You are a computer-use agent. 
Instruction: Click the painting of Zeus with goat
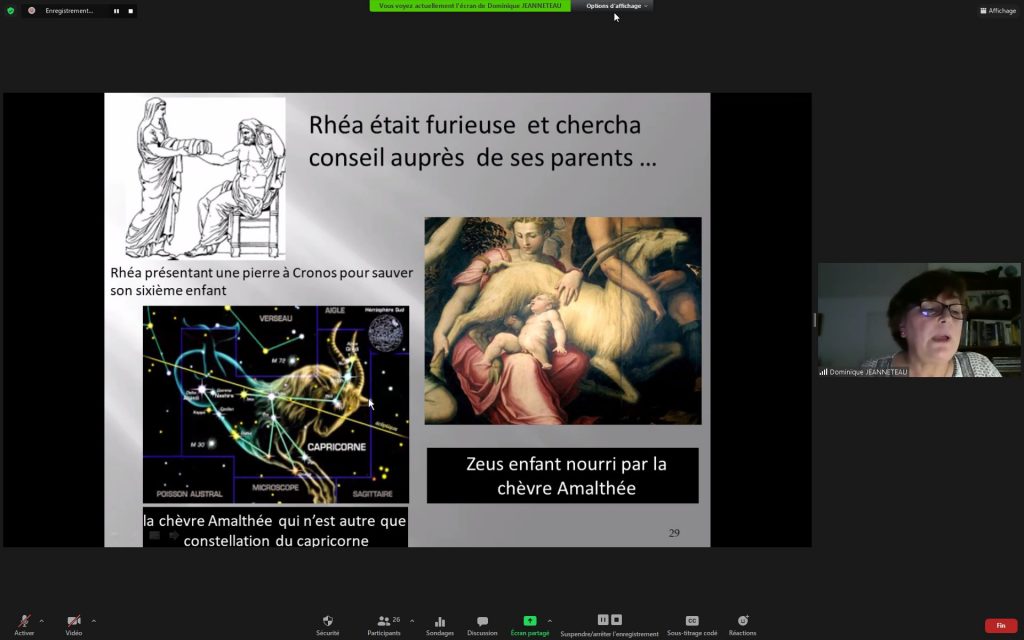point(563,321)
